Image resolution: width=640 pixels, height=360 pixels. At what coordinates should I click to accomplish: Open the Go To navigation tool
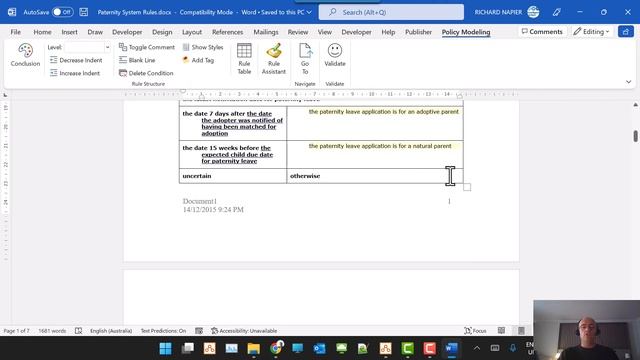pos(305,59)
